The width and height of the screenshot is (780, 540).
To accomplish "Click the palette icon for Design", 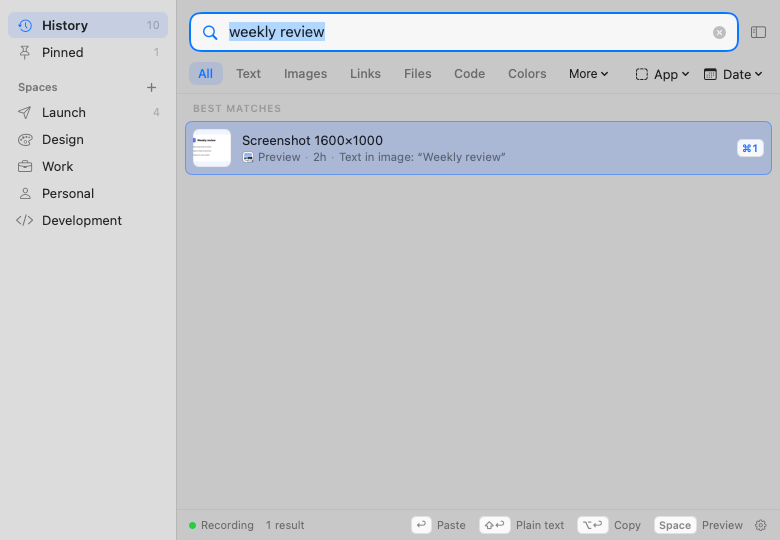I will tap(25, 140).
